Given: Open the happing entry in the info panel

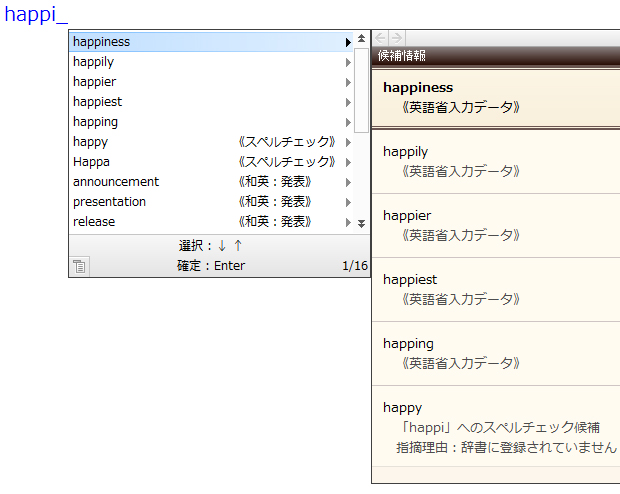Looking at the screenshot, I should [x=496, y=354].
